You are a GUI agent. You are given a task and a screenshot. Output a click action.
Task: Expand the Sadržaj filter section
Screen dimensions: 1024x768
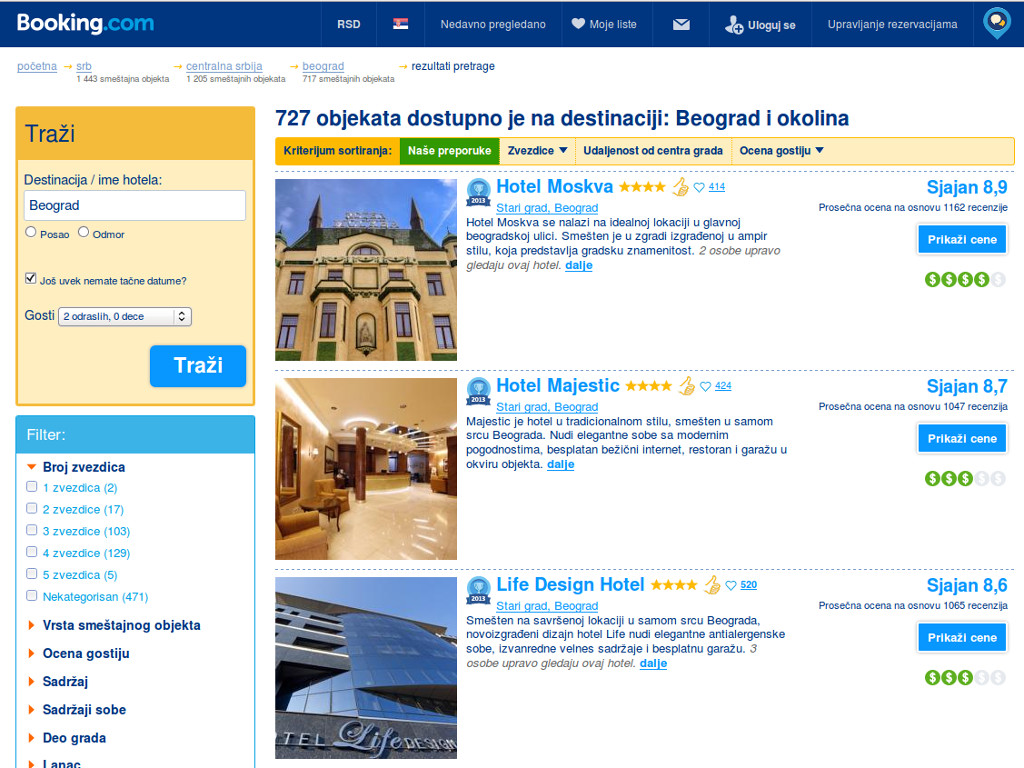click(57, 682)
